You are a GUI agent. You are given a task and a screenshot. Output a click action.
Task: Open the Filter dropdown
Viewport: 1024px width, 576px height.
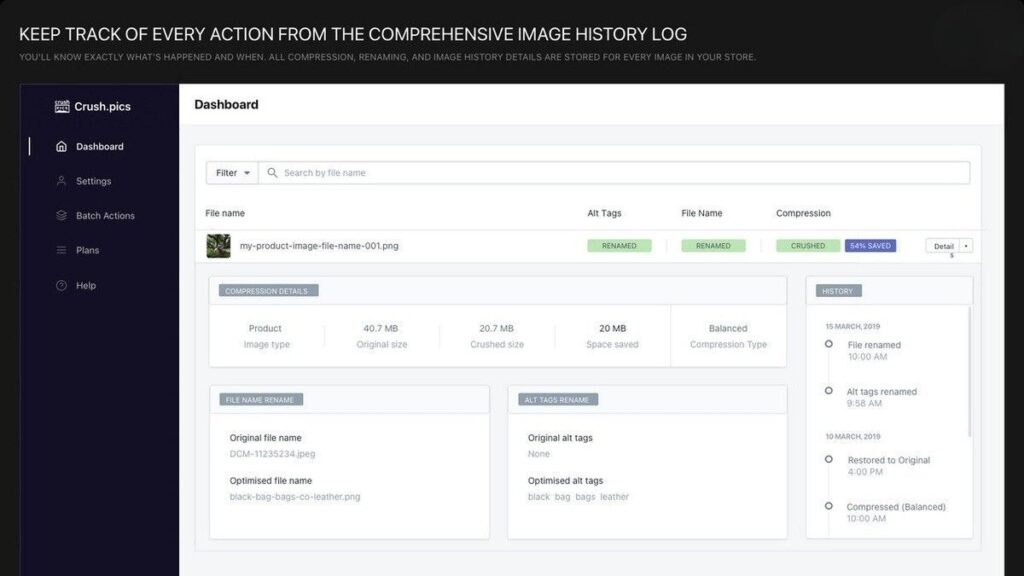click(231, 172)
